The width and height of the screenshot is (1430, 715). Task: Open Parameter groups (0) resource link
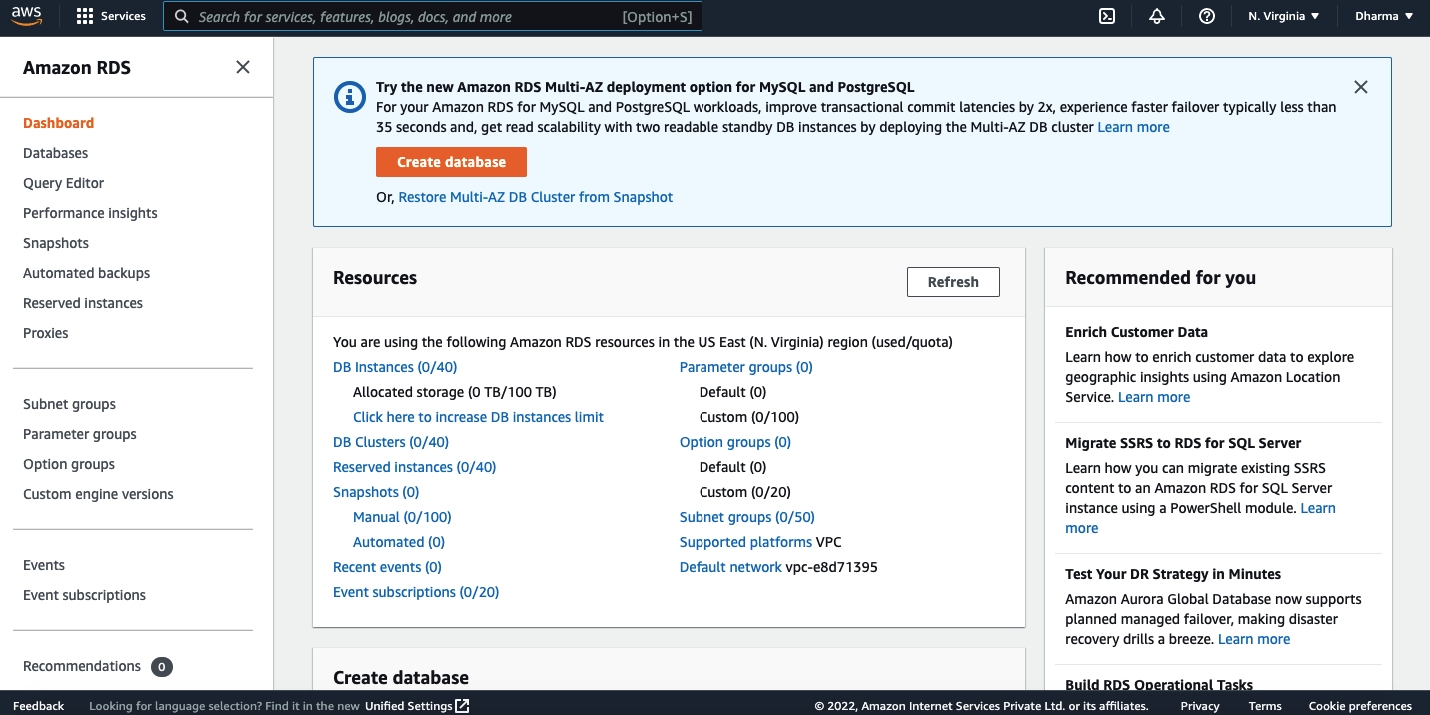pyautogui.click(x=746, y=367)
